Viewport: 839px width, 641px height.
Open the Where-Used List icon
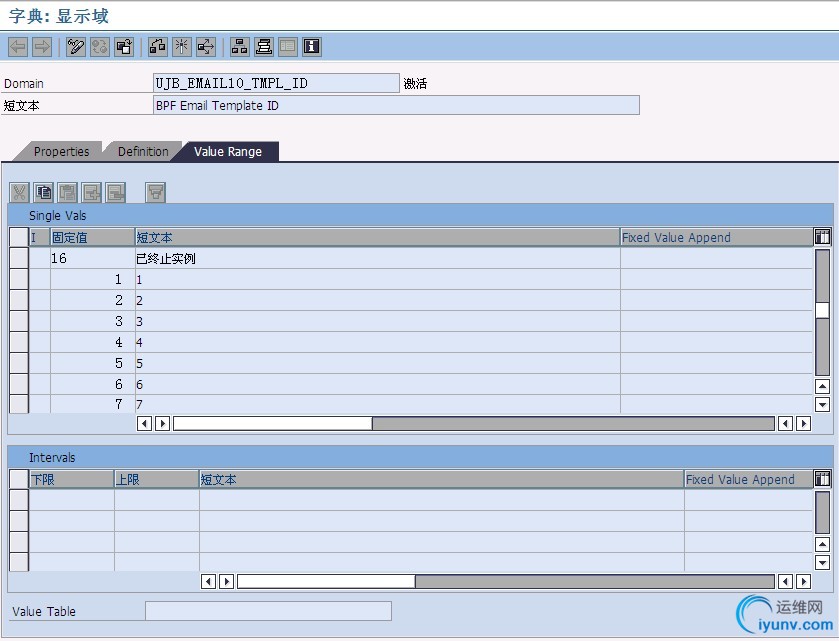(205, 47)
